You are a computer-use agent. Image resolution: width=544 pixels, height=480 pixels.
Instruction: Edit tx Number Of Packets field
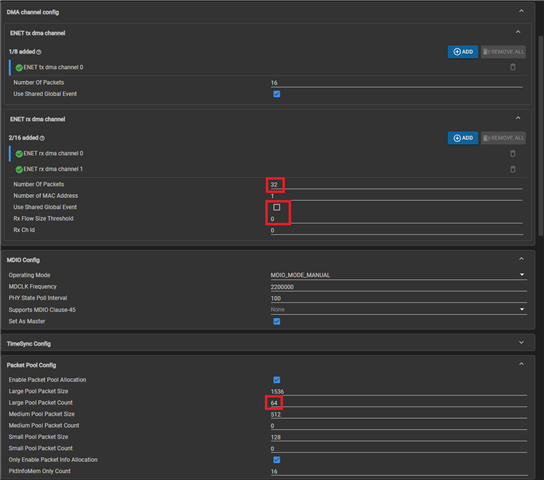pyautogui.click(x=396, y=83)
